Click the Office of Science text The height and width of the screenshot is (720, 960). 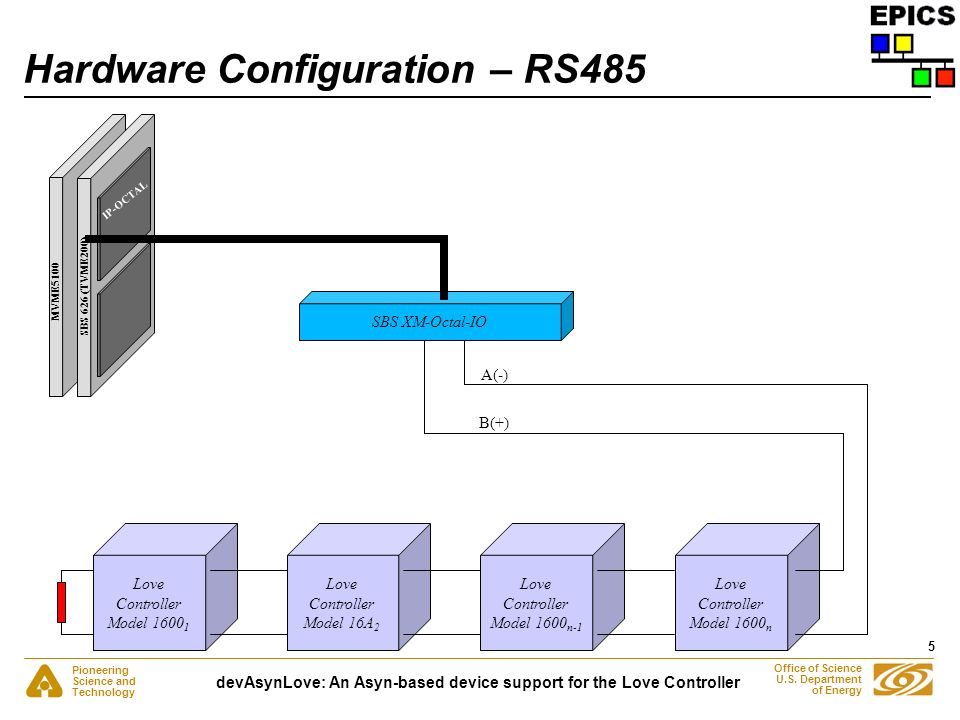point(817,679)
